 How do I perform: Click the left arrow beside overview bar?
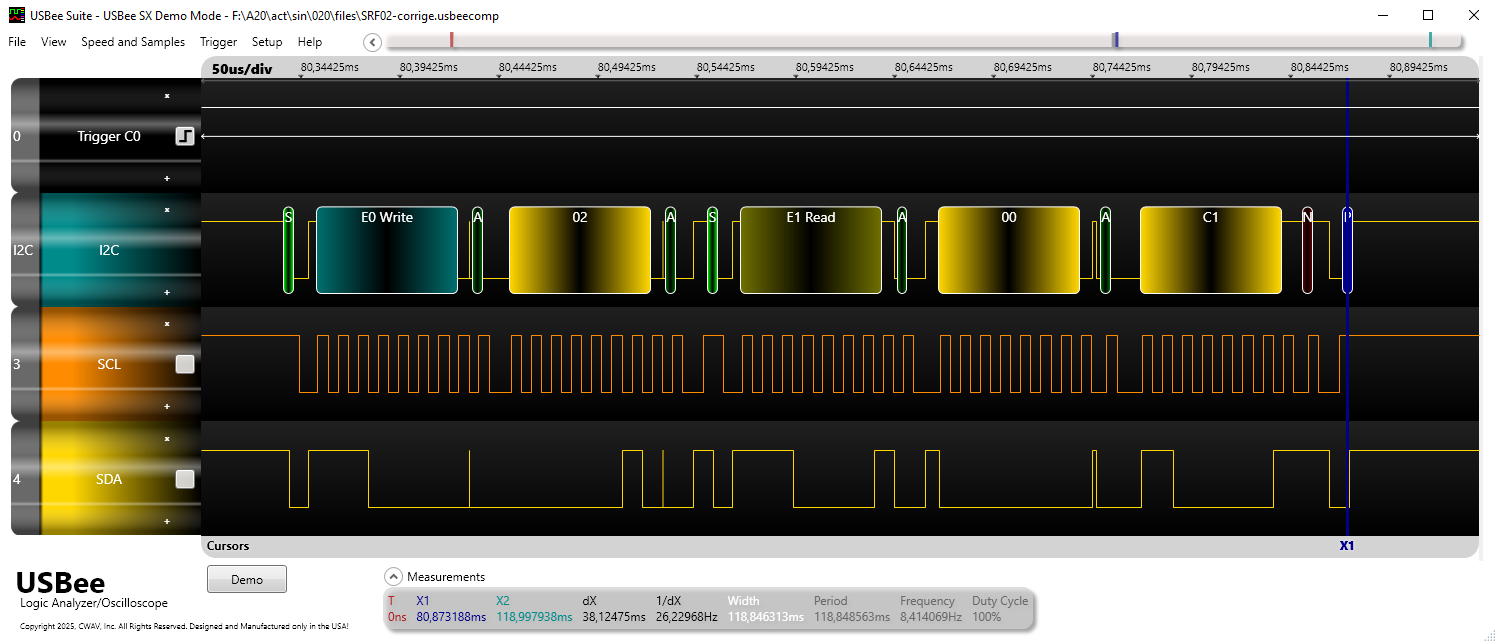(372, 42)
